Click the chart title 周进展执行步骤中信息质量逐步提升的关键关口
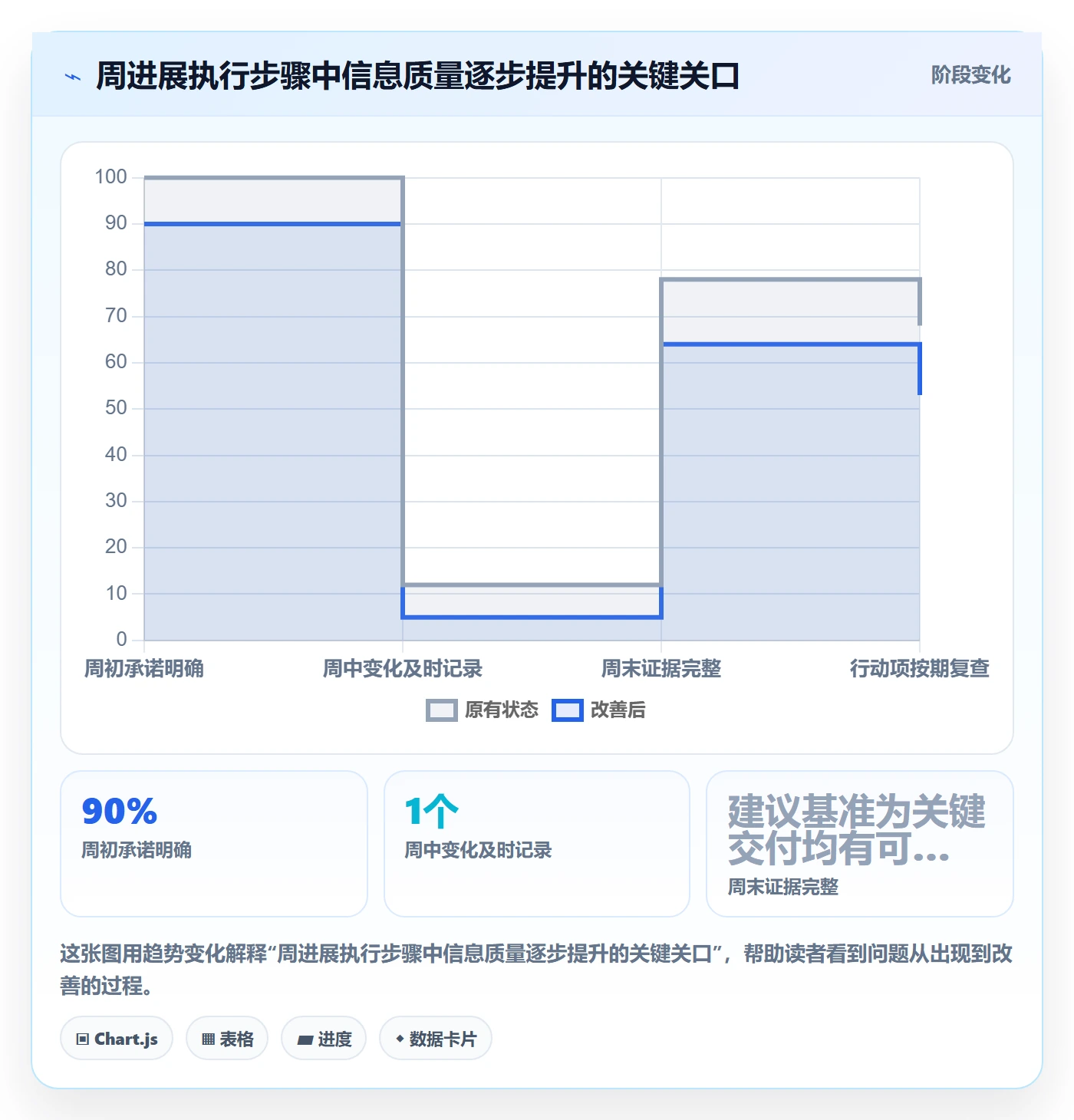 point(418,76)
